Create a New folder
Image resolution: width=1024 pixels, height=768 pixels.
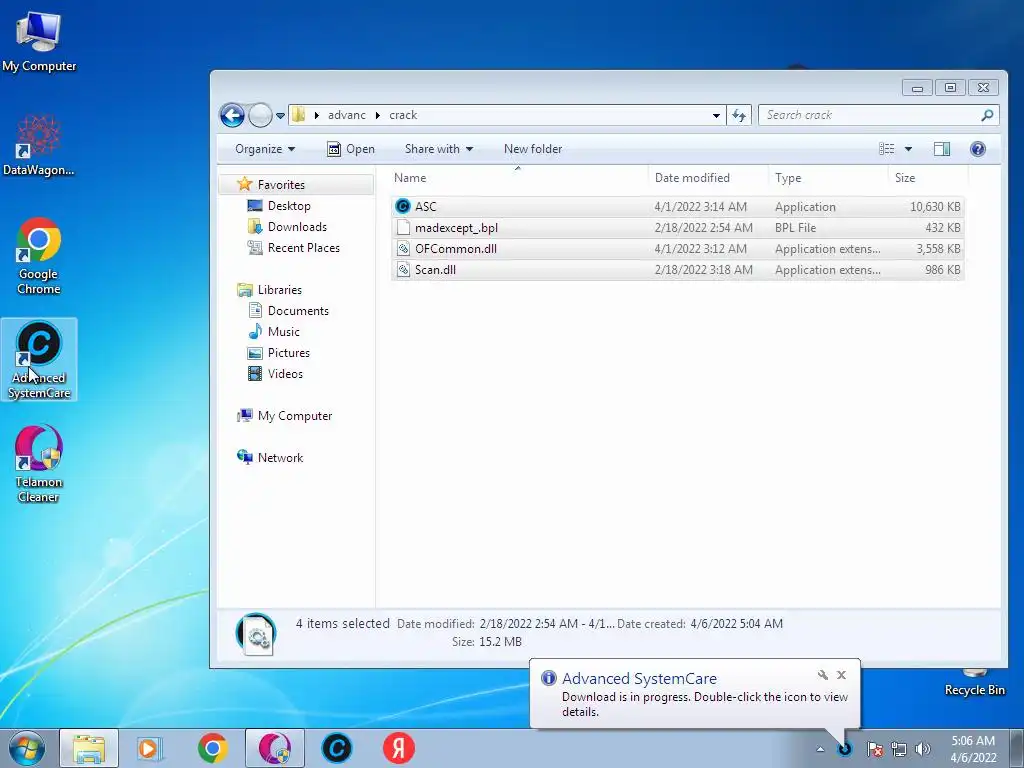[x=533, y=149]
